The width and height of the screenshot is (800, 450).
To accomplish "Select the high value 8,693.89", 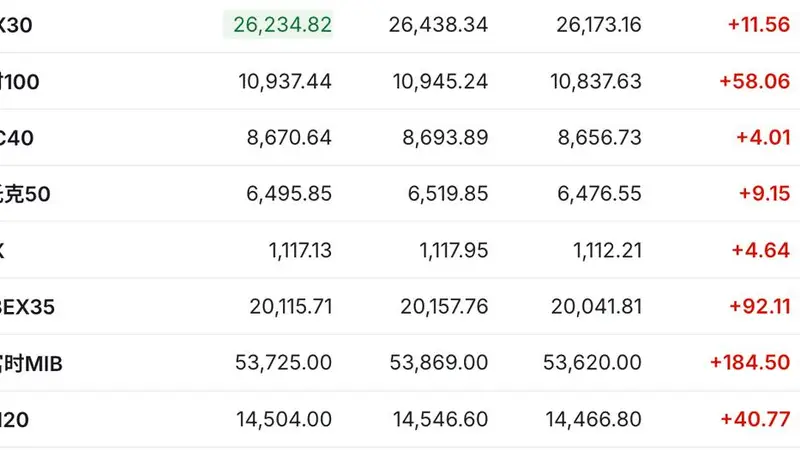I will click(445, 138).
